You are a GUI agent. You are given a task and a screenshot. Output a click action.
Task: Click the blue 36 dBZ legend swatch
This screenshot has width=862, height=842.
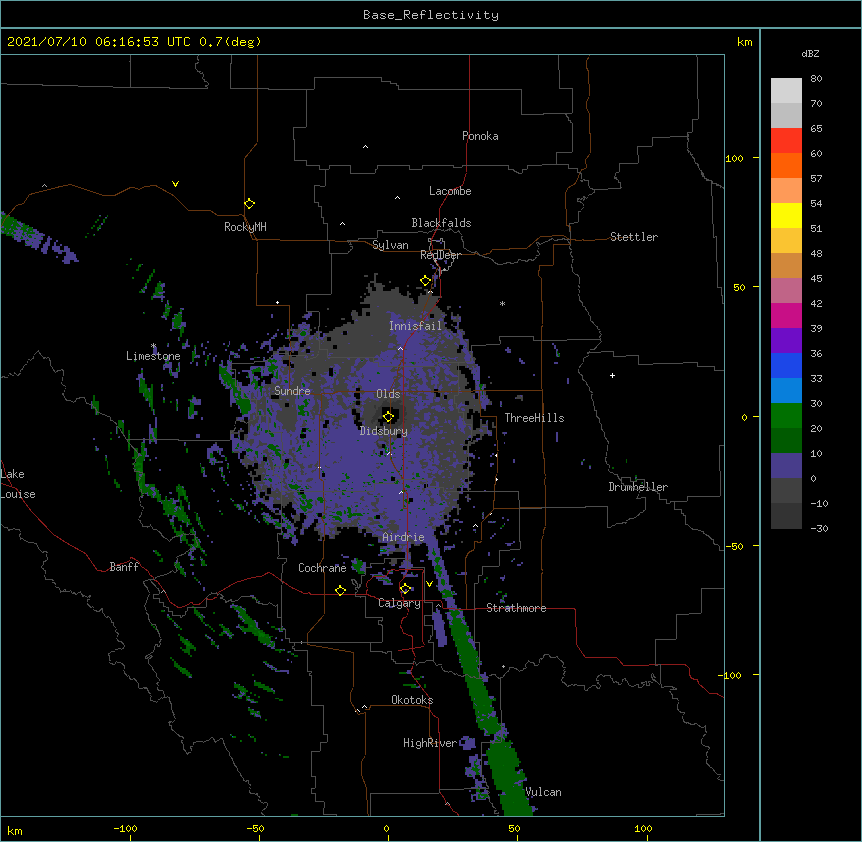coord(786,365)
